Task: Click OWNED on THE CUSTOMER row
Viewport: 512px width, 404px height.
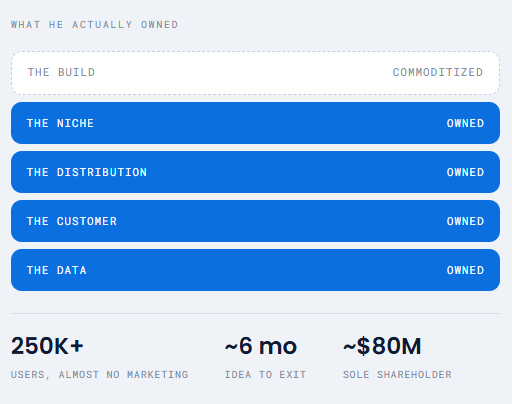Action: click(465, 221)
